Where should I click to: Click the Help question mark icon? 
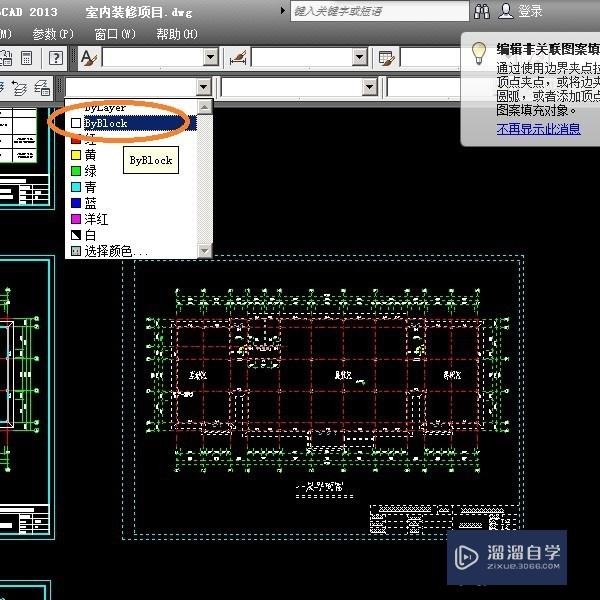[55, 58]
